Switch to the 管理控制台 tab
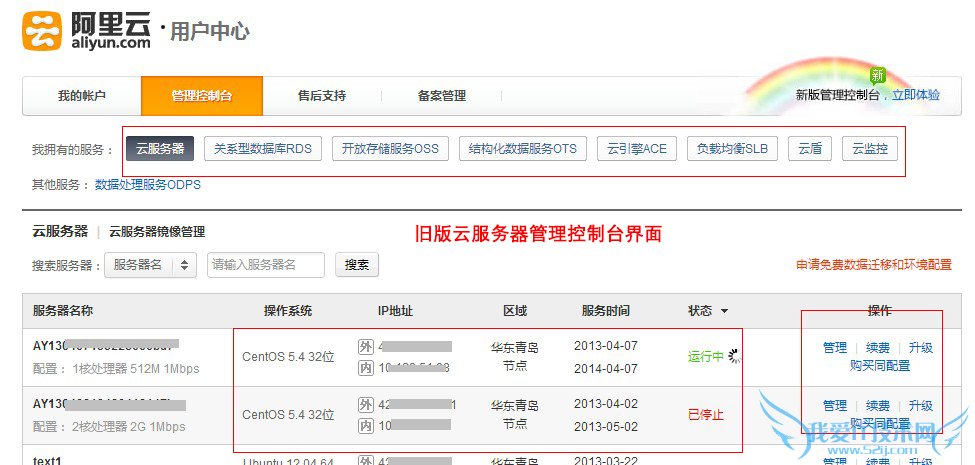The height and width of the screenshot is (465, 975). pyautogui.click(x=202, y=96)
